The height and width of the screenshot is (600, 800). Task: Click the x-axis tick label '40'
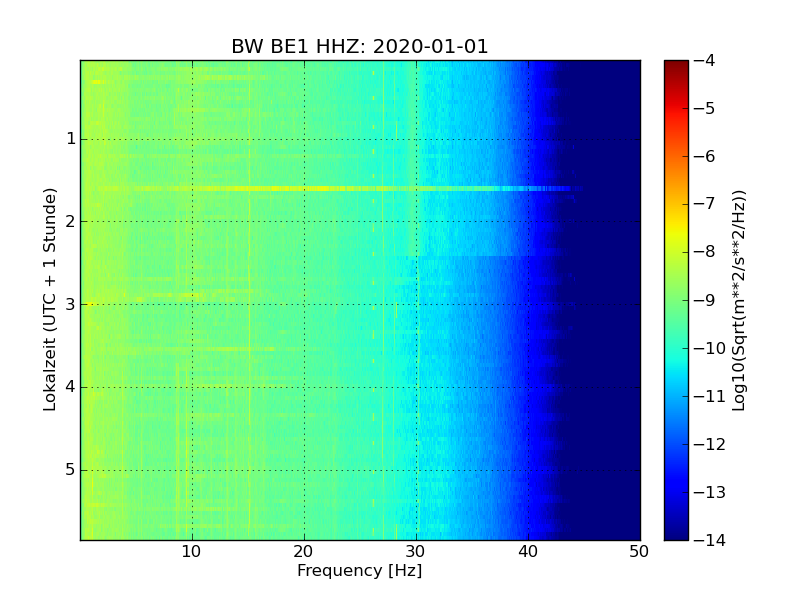click(528, 552)
